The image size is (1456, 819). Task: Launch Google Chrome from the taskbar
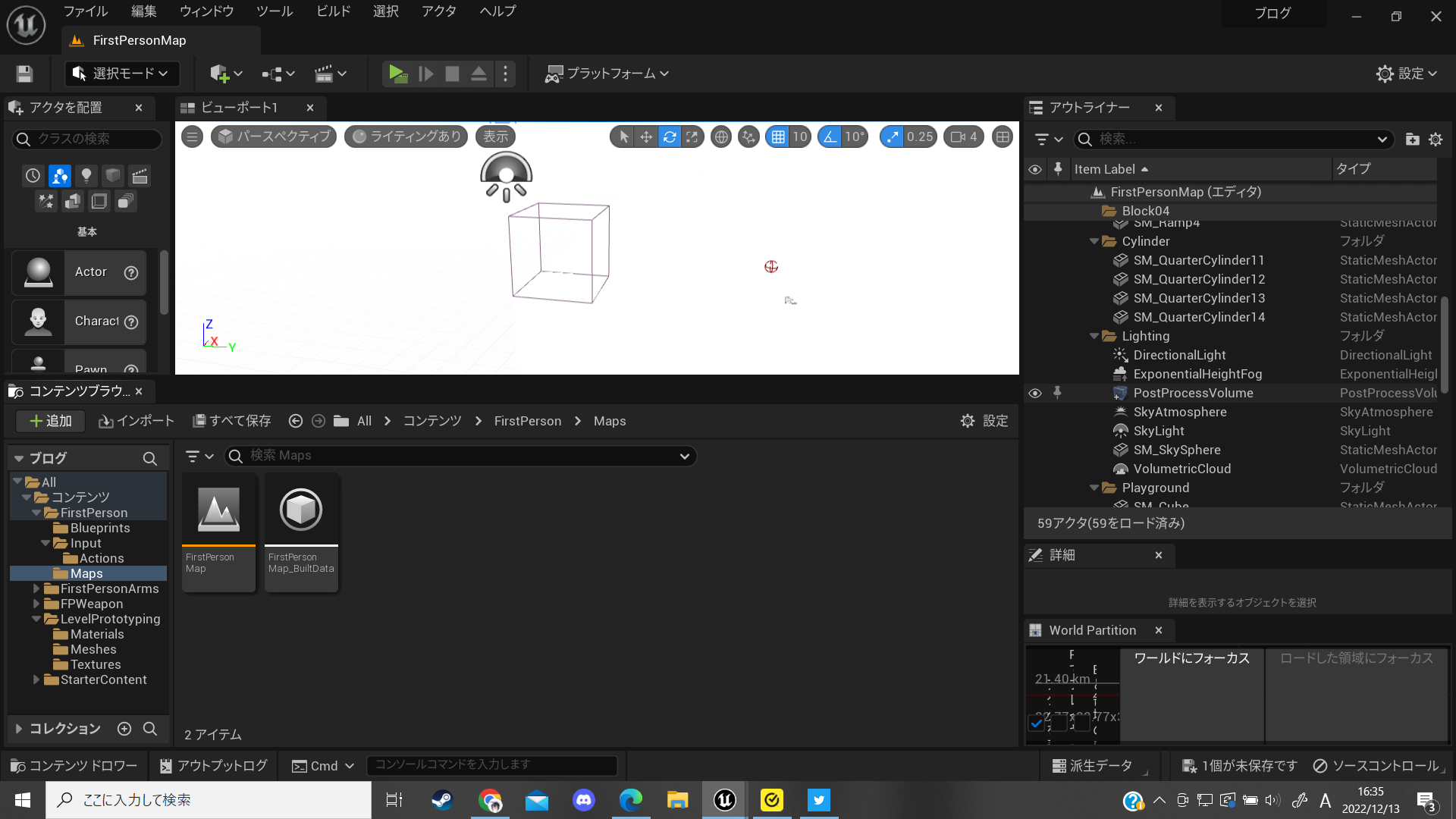[491, 799]
